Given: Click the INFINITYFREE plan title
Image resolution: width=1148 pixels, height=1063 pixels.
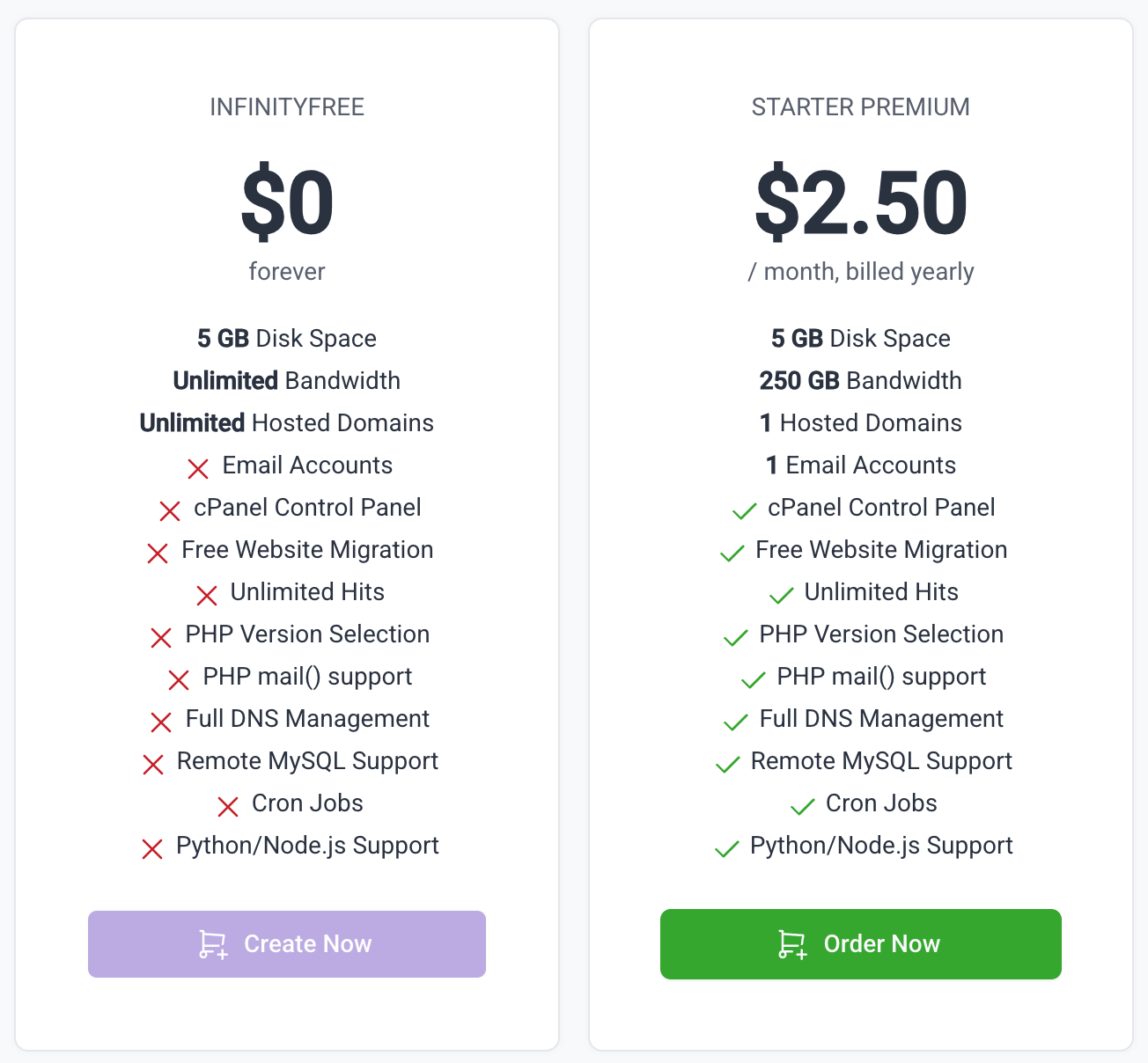Looking at the screenshot, I should 287,107.
